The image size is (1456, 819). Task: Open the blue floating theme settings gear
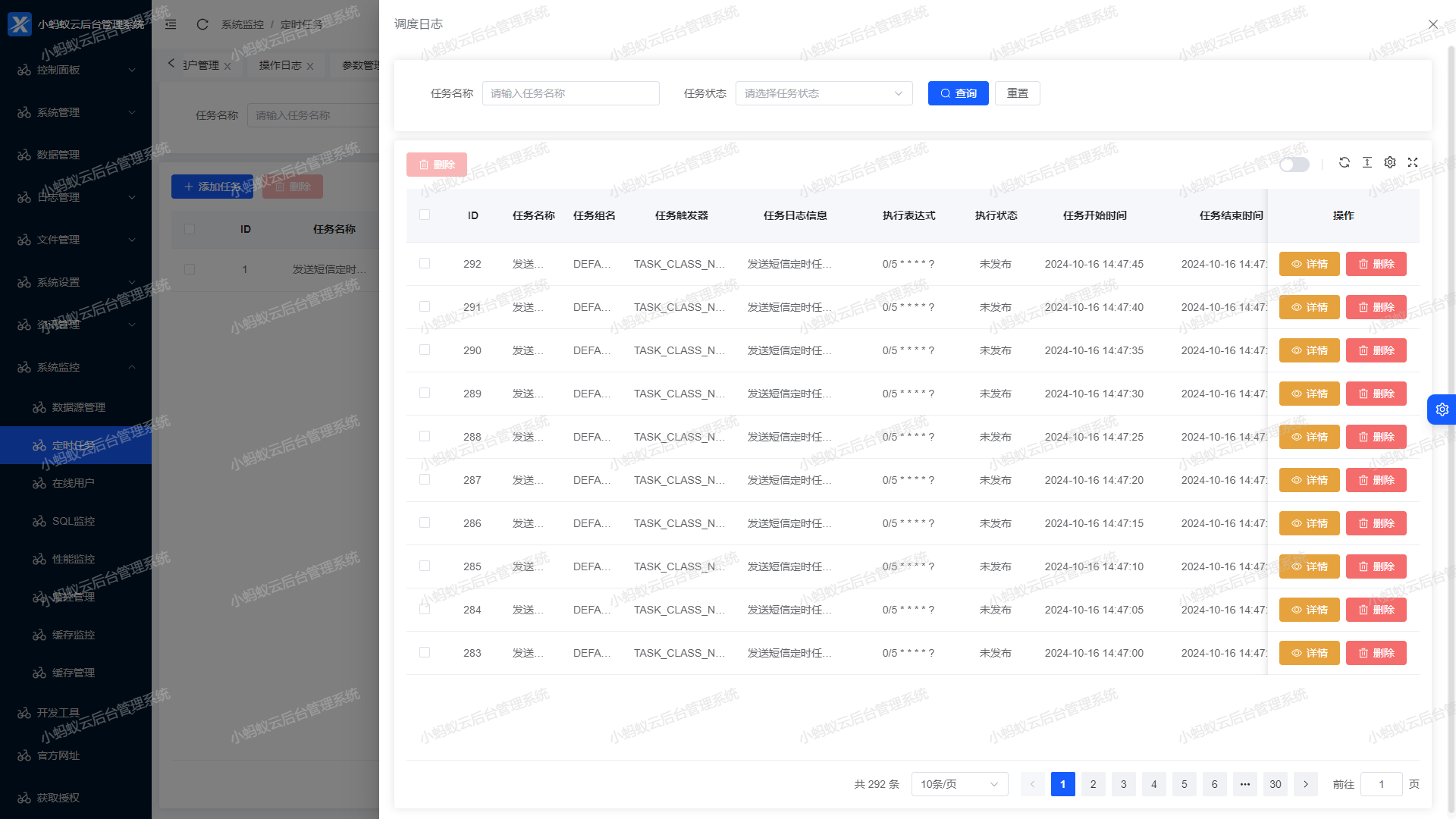(x=1442, y=409)
